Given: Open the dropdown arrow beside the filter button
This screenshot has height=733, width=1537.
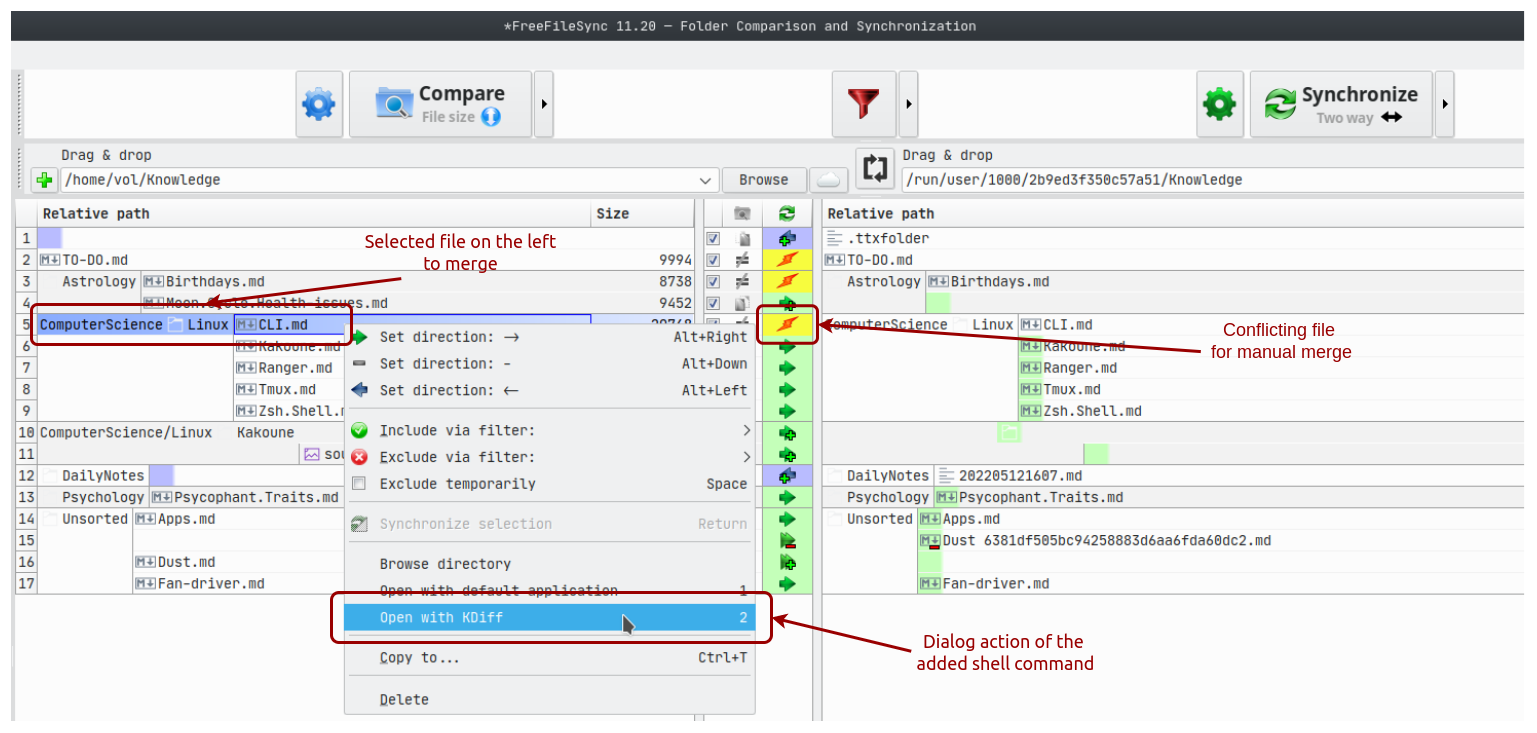Looking at the screenshot, I should click(908, 104).
